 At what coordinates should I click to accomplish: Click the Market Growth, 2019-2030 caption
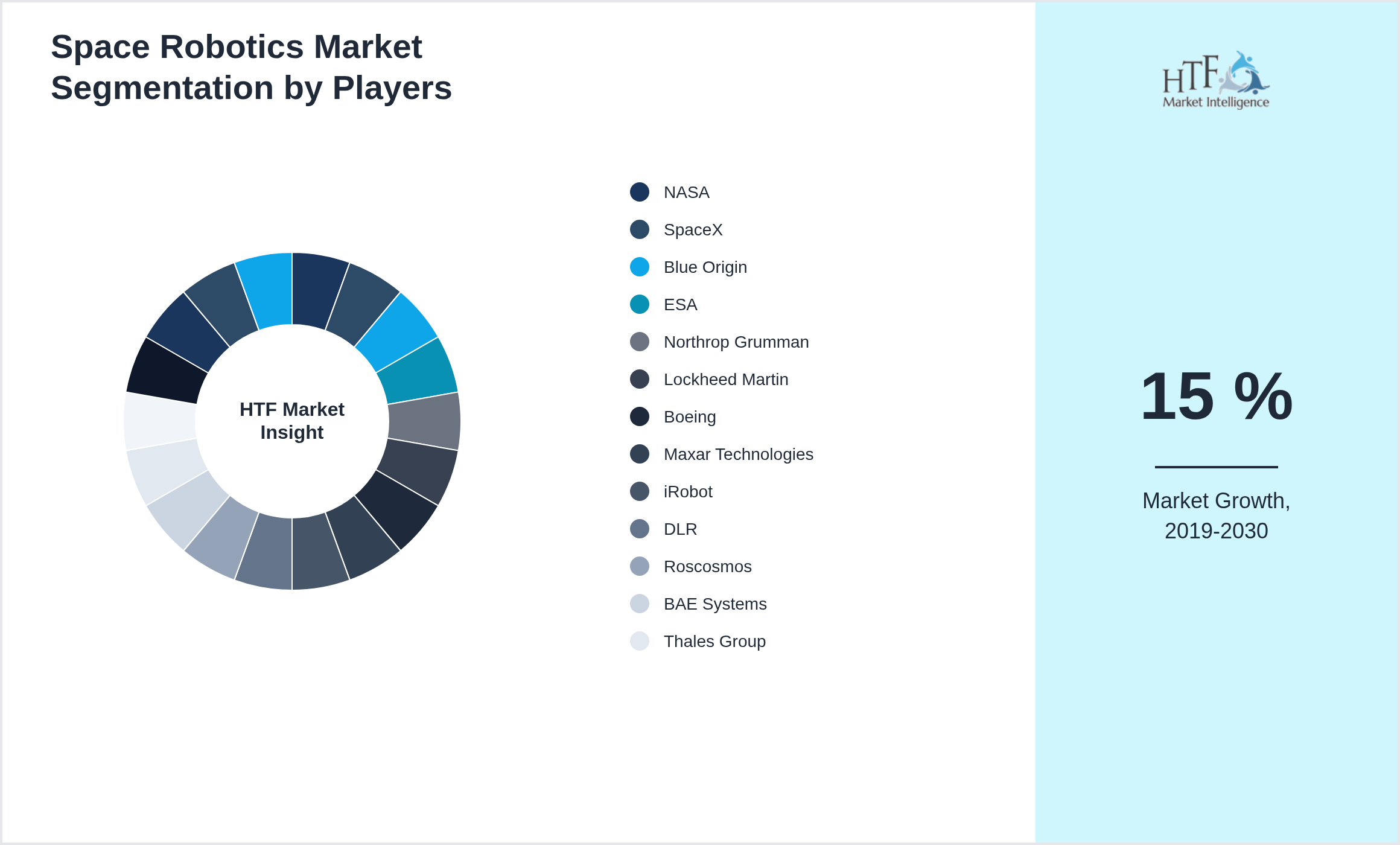pyautogui.click(x=1216, y=516)
